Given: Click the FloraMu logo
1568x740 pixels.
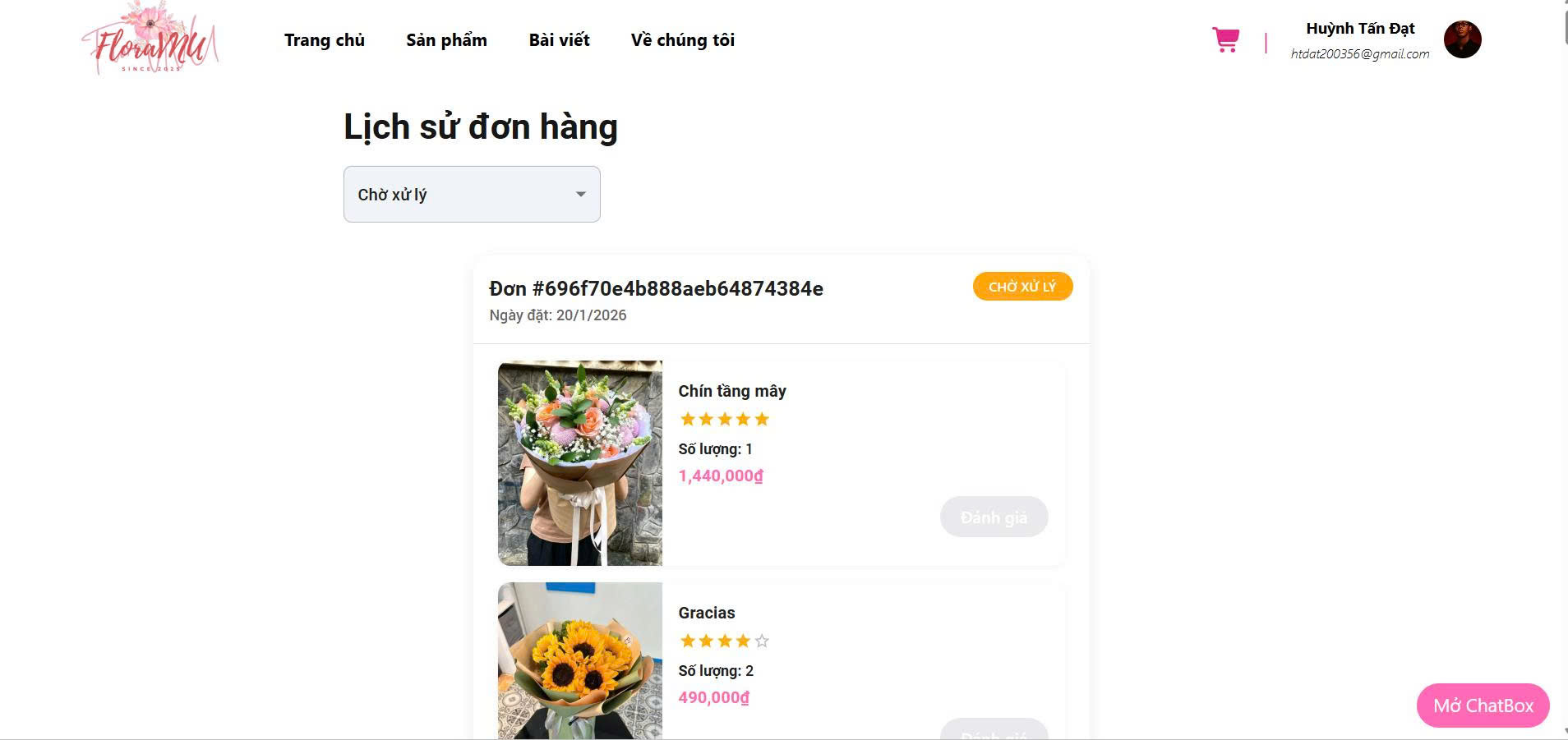Looking at the screenshot, I should point(150,39).
